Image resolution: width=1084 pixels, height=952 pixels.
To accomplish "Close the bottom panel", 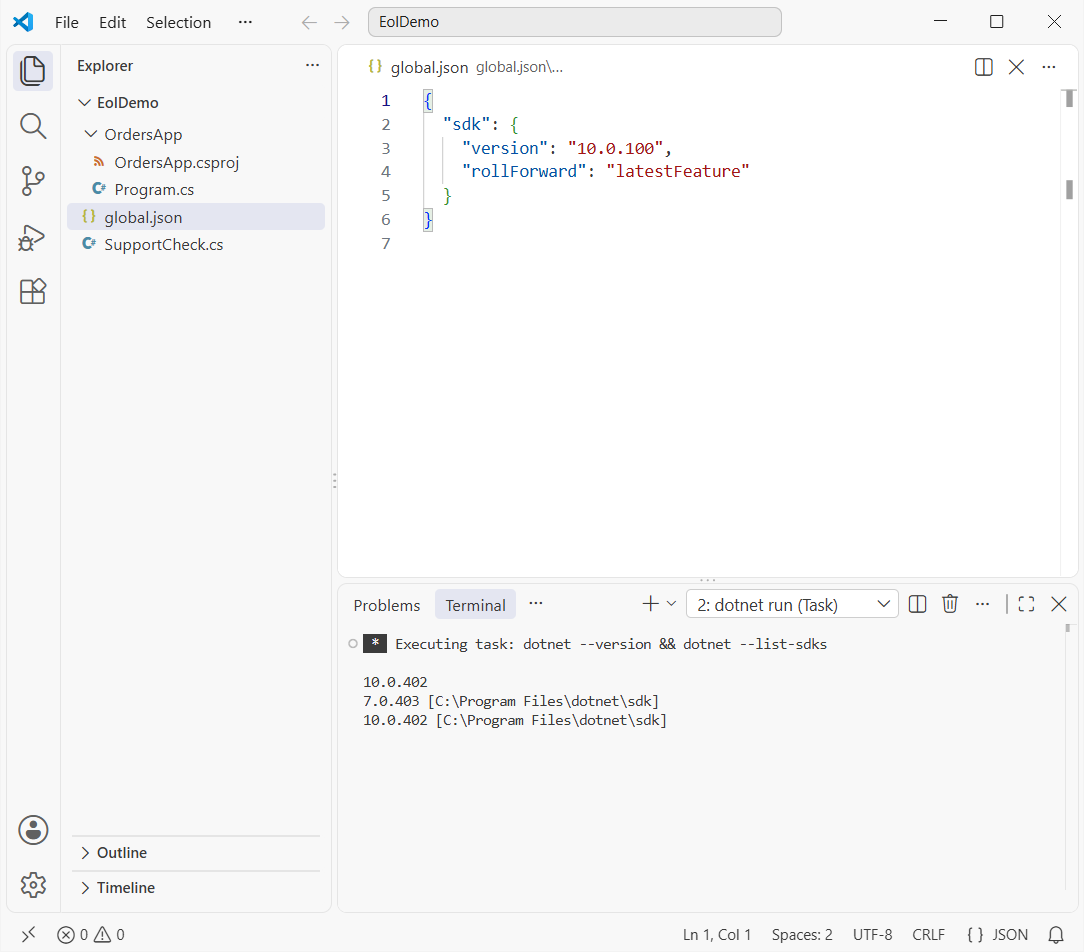I will pos(1058,604).
